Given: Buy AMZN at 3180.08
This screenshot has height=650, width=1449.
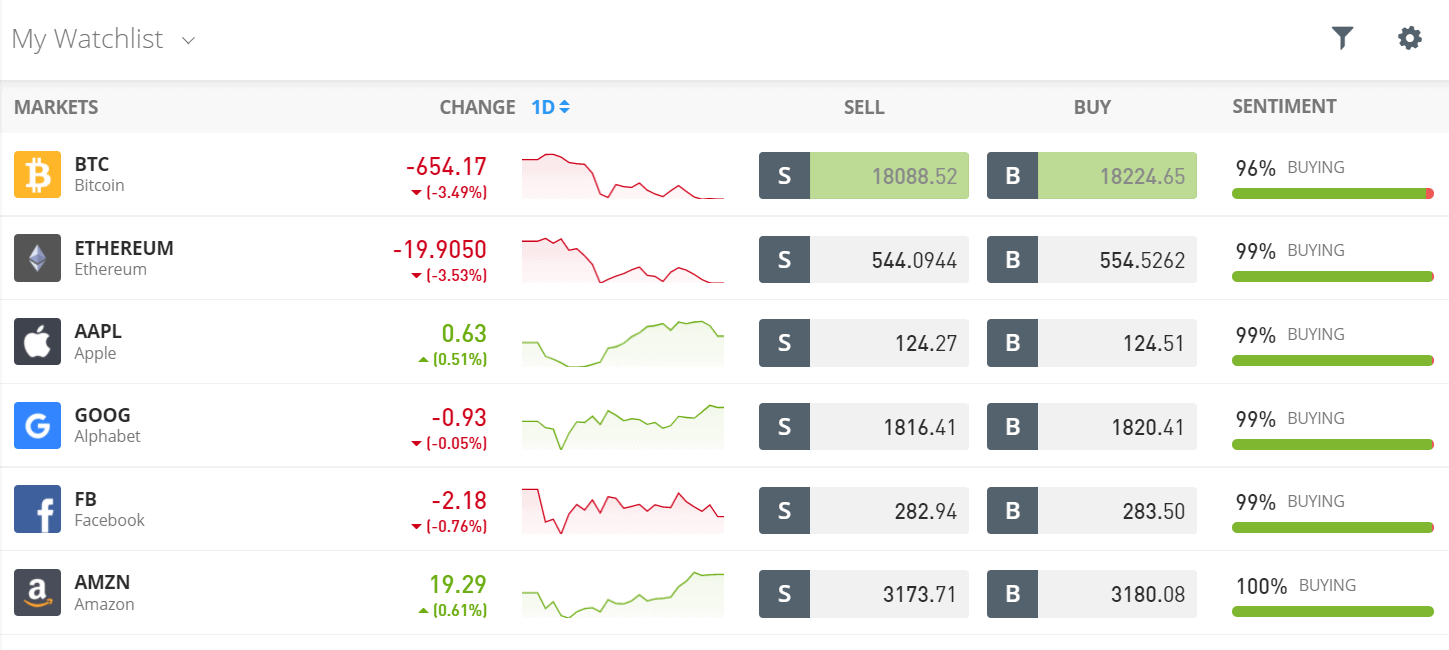Looking at the screenshot, I should (1092, 594).
